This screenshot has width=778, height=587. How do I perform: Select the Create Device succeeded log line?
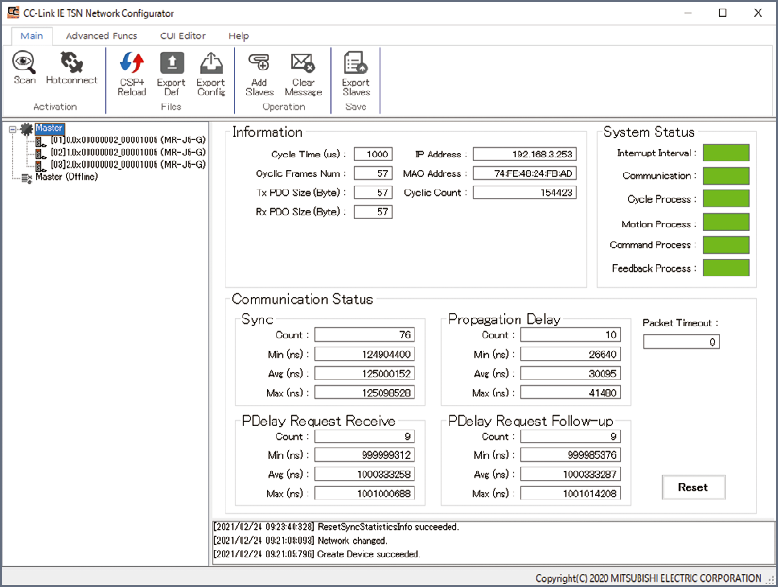click(317, 554)
